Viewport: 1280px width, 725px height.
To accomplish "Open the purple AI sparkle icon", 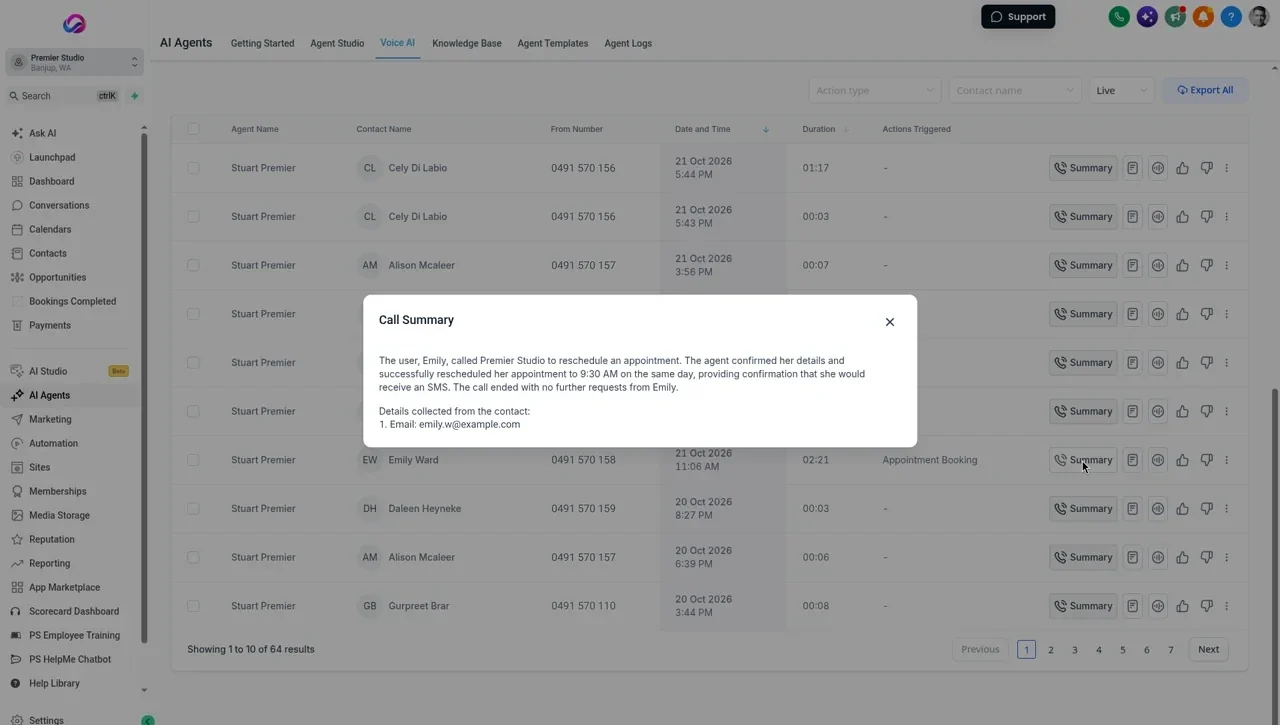I will (1147, 17).
